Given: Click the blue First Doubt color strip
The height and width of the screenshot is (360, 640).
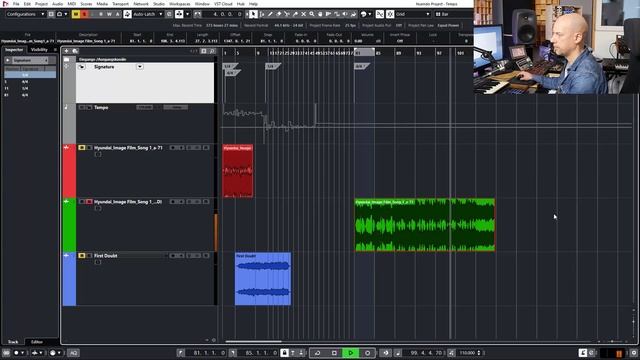Looking at the screenshot, I should click(69, 279).
